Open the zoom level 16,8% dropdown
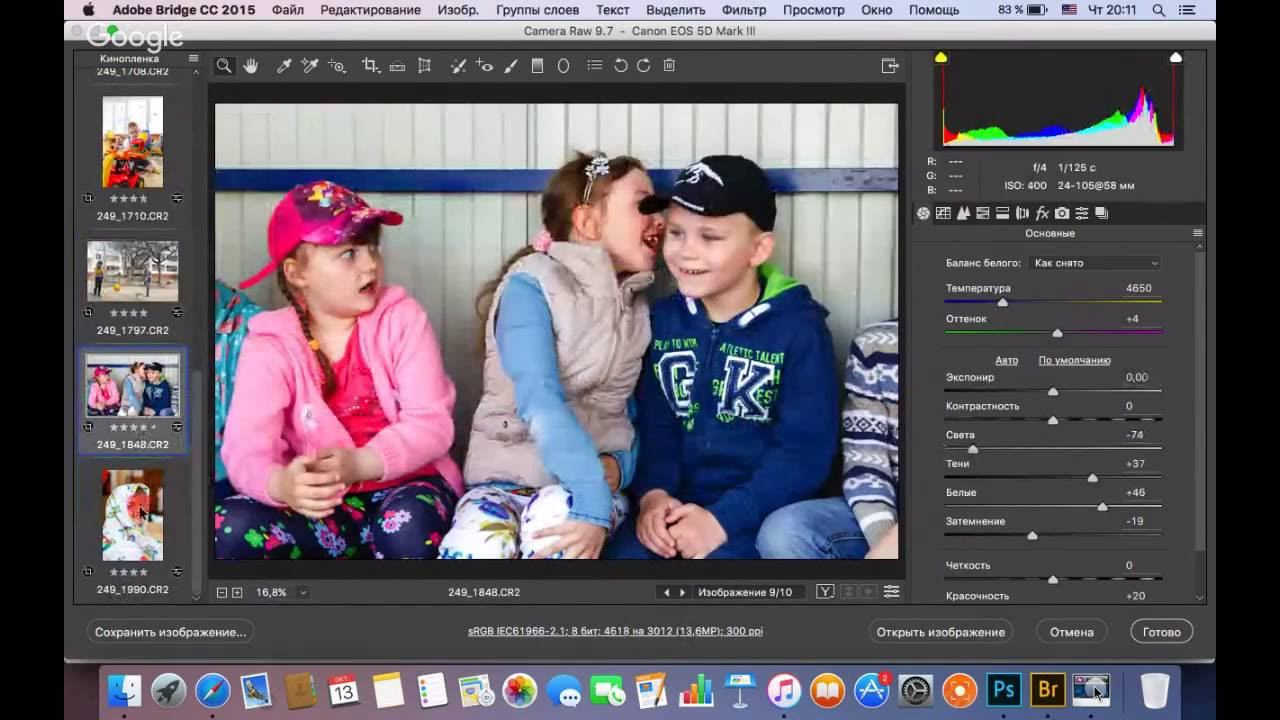The image size is (1280, 720). tap(302, 592)
